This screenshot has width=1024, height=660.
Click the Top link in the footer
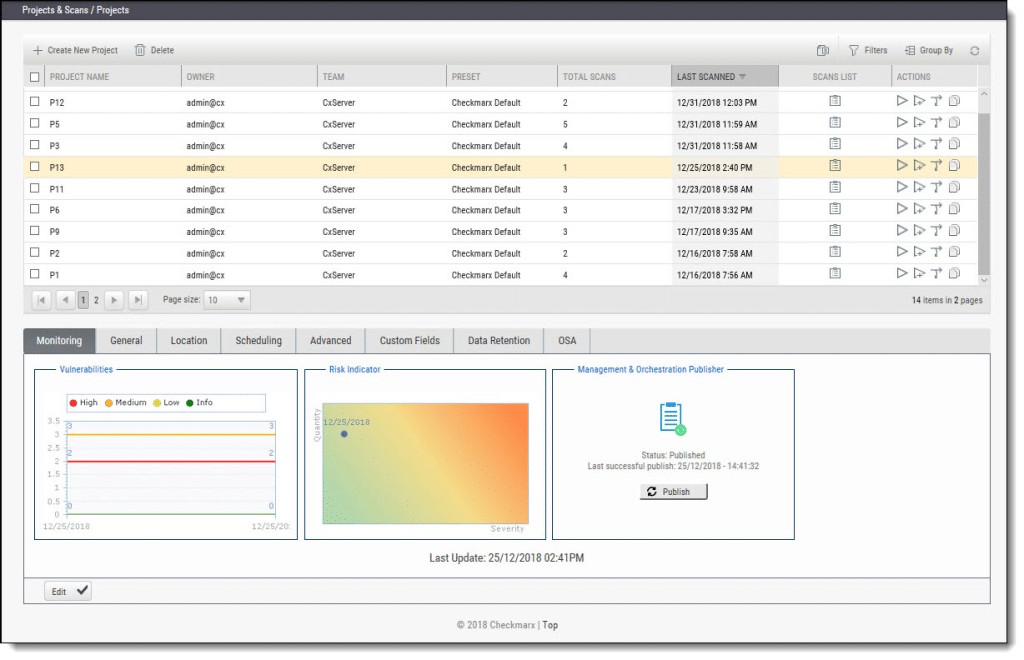[549, 624]
